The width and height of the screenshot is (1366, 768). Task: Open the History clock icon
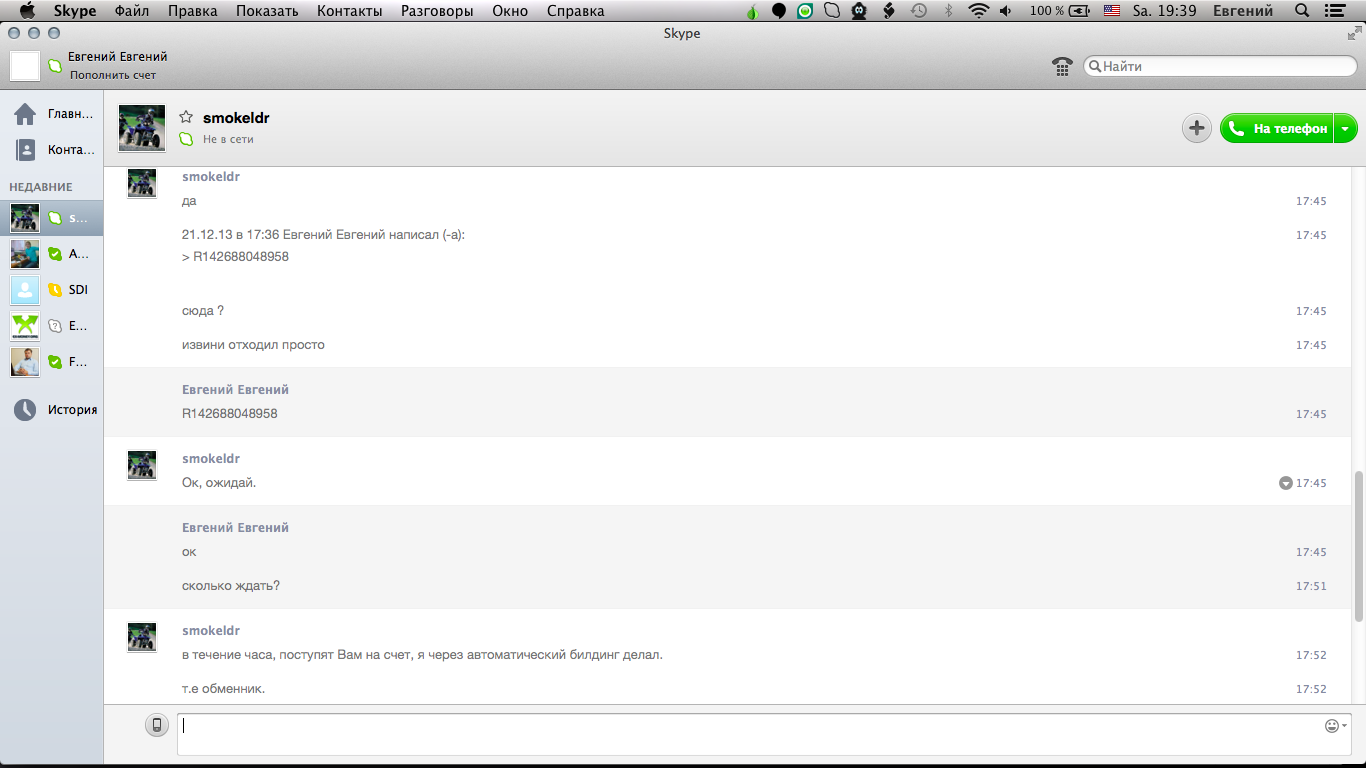[x=25, y=409]
